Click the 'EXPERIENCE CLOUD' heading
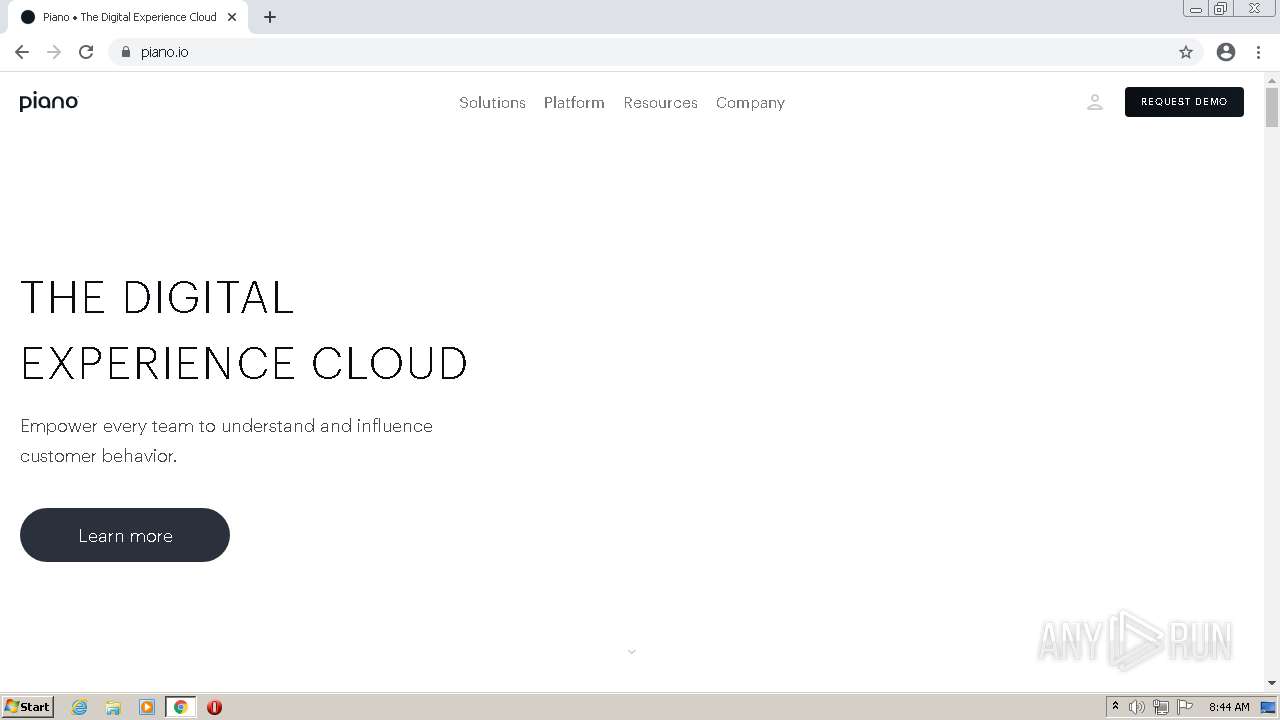The image size is (1280, 720). click(x=244, y=364)
